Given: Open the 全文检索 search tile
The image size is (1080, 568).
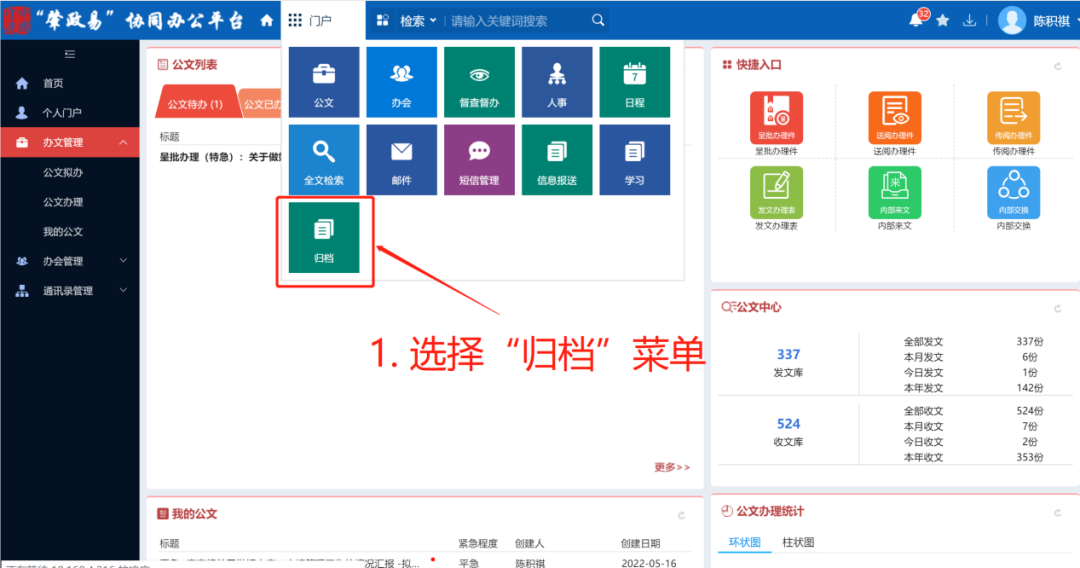Looking at the screenshot, I should tap(324, 160).
